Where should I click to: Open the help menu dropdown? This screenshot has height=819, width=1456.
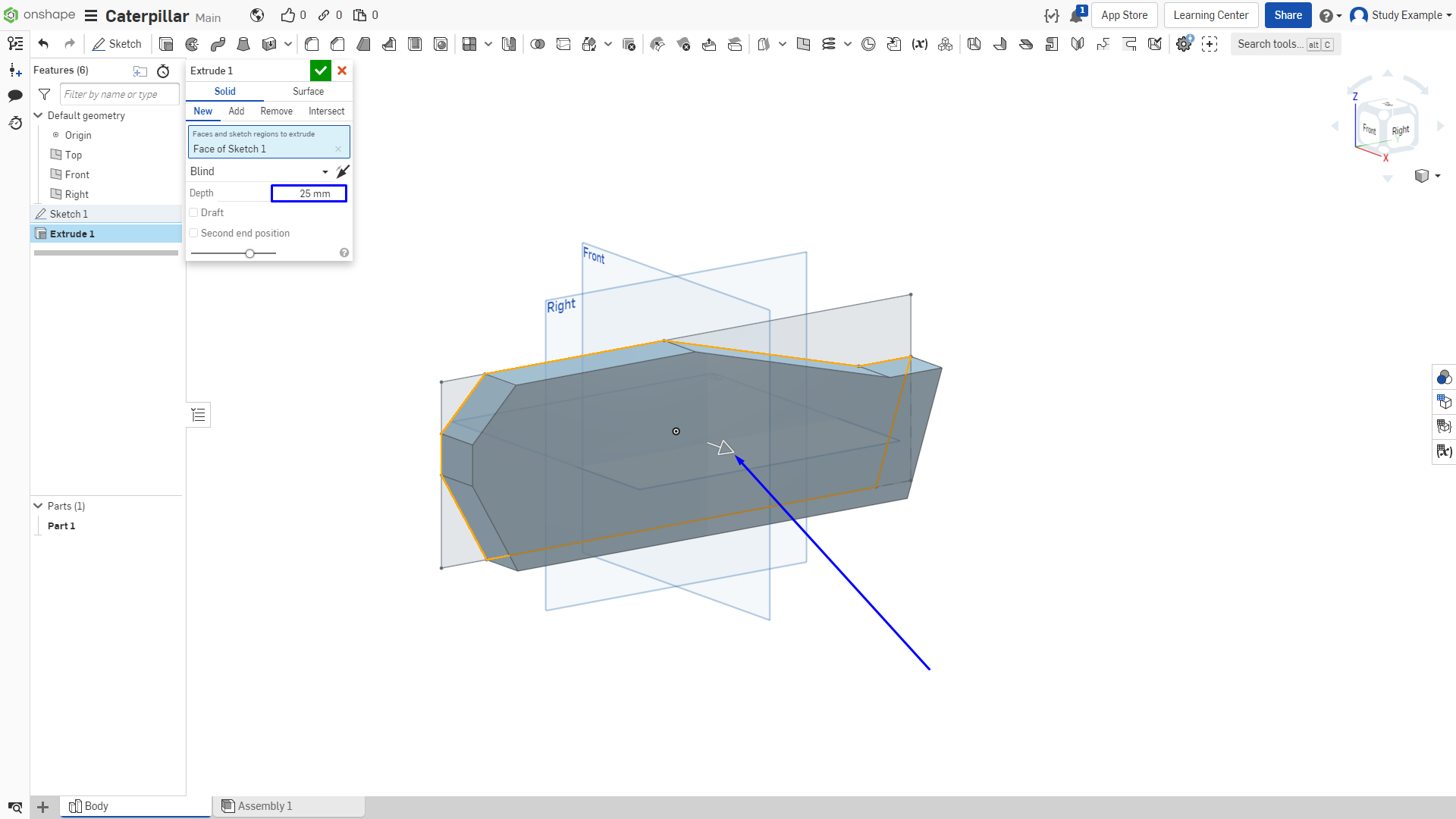coord(1331,15)
